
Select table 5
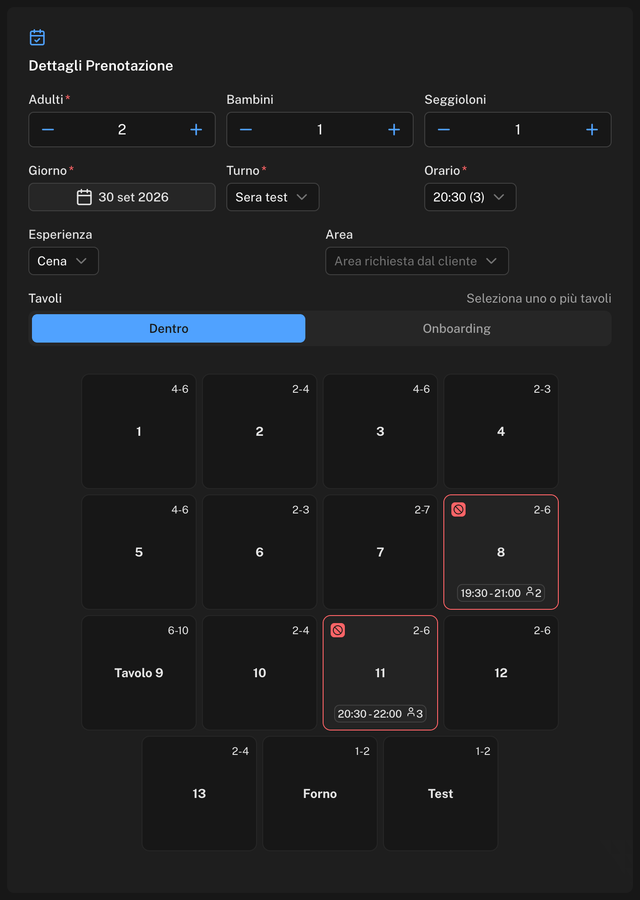(x=139, y=552)
